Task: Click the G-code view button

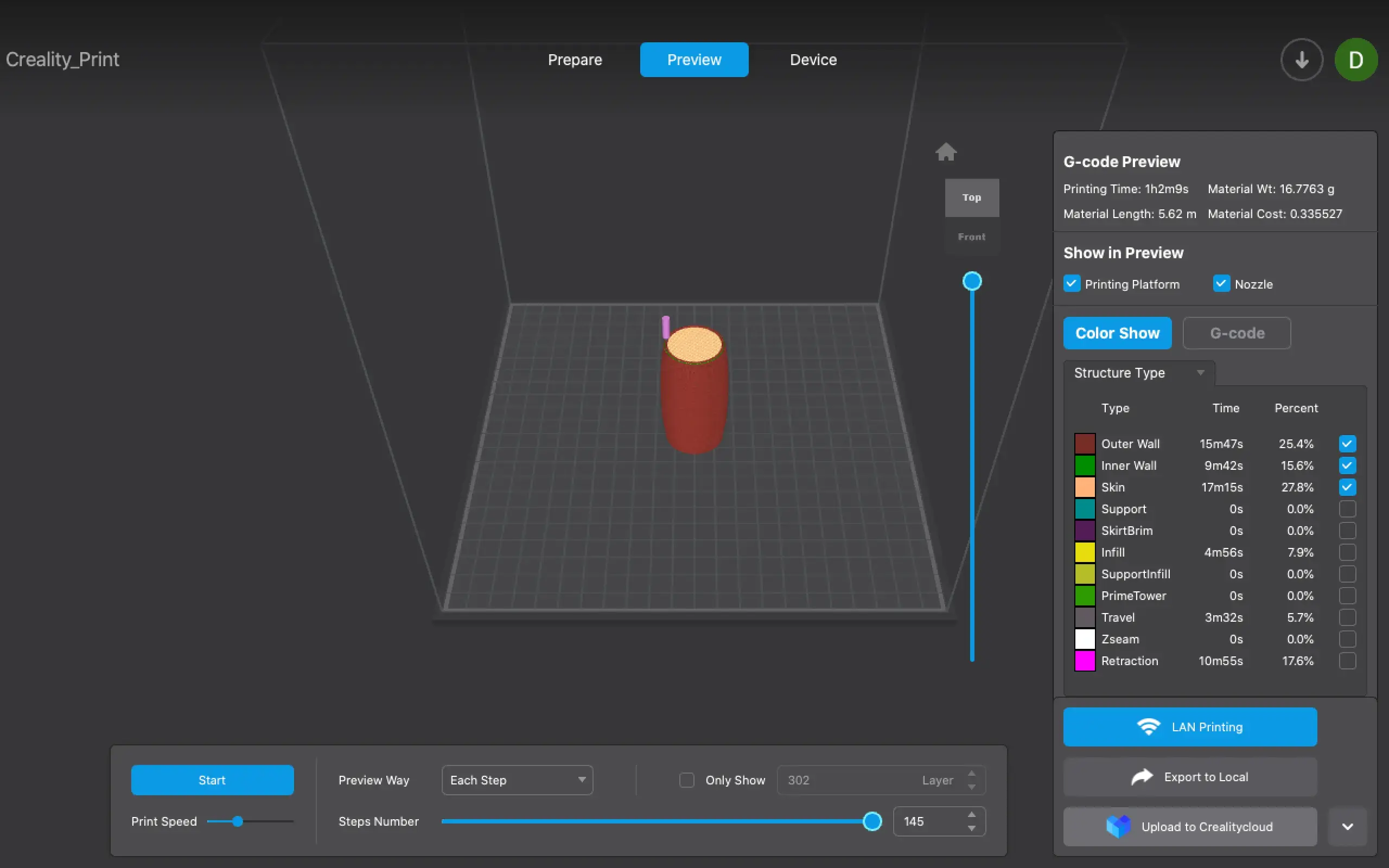Action: (1237, 333)
